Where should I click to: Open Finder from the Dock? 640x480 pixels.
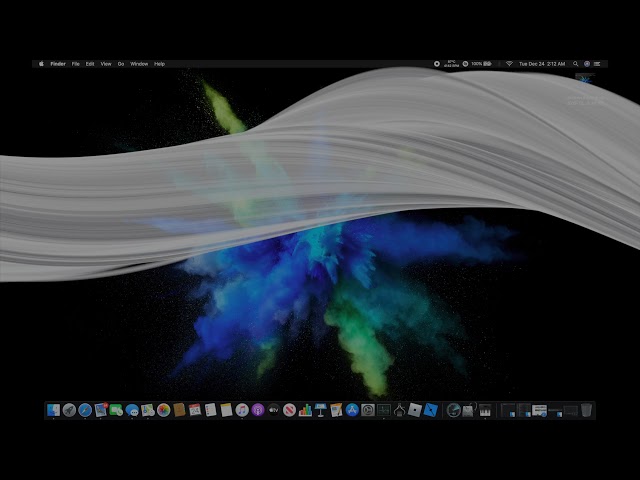53,410
